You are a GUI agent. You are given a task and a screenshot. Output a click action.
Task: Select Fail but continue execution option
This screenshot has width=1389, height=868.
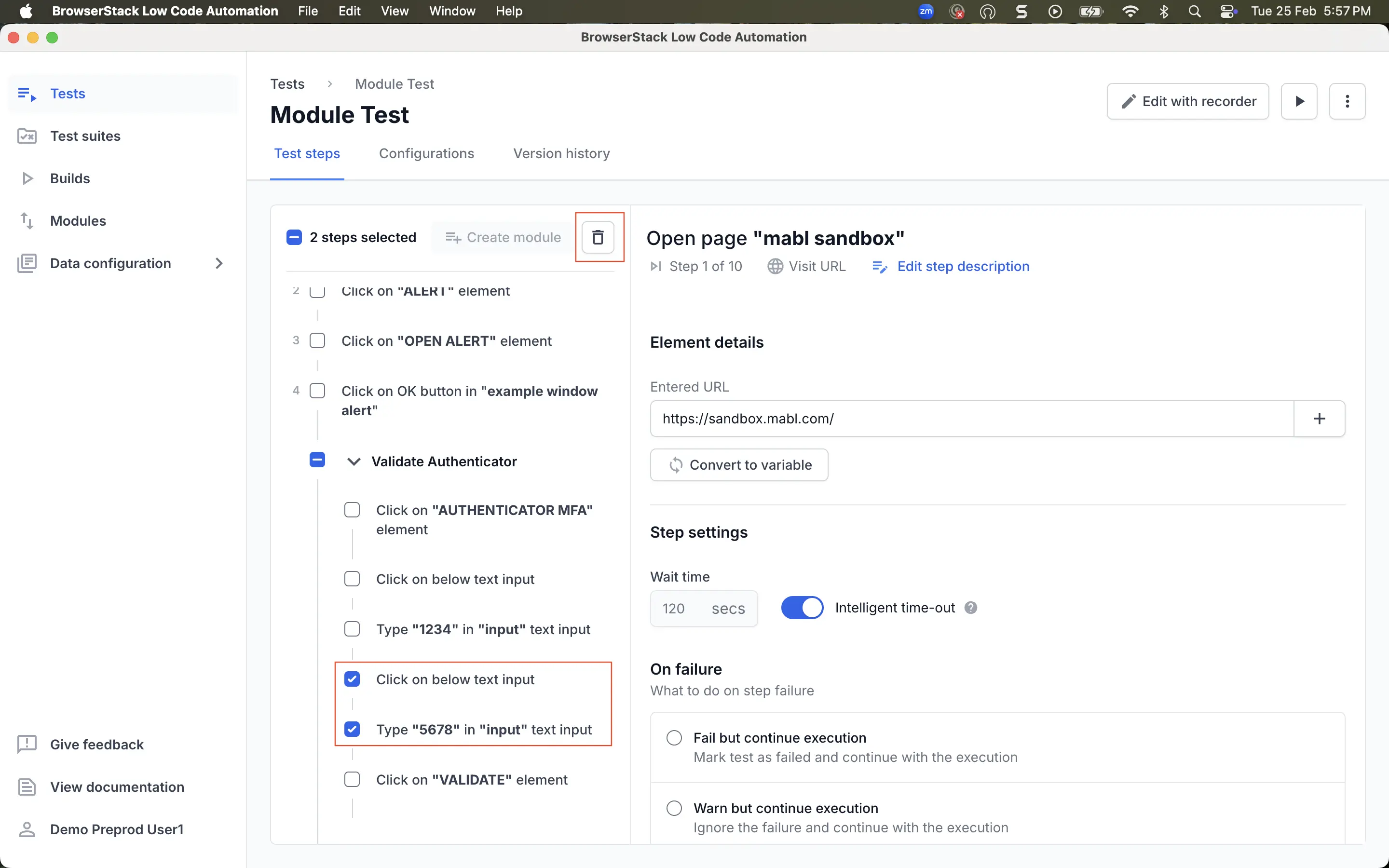tap(674, 738)
